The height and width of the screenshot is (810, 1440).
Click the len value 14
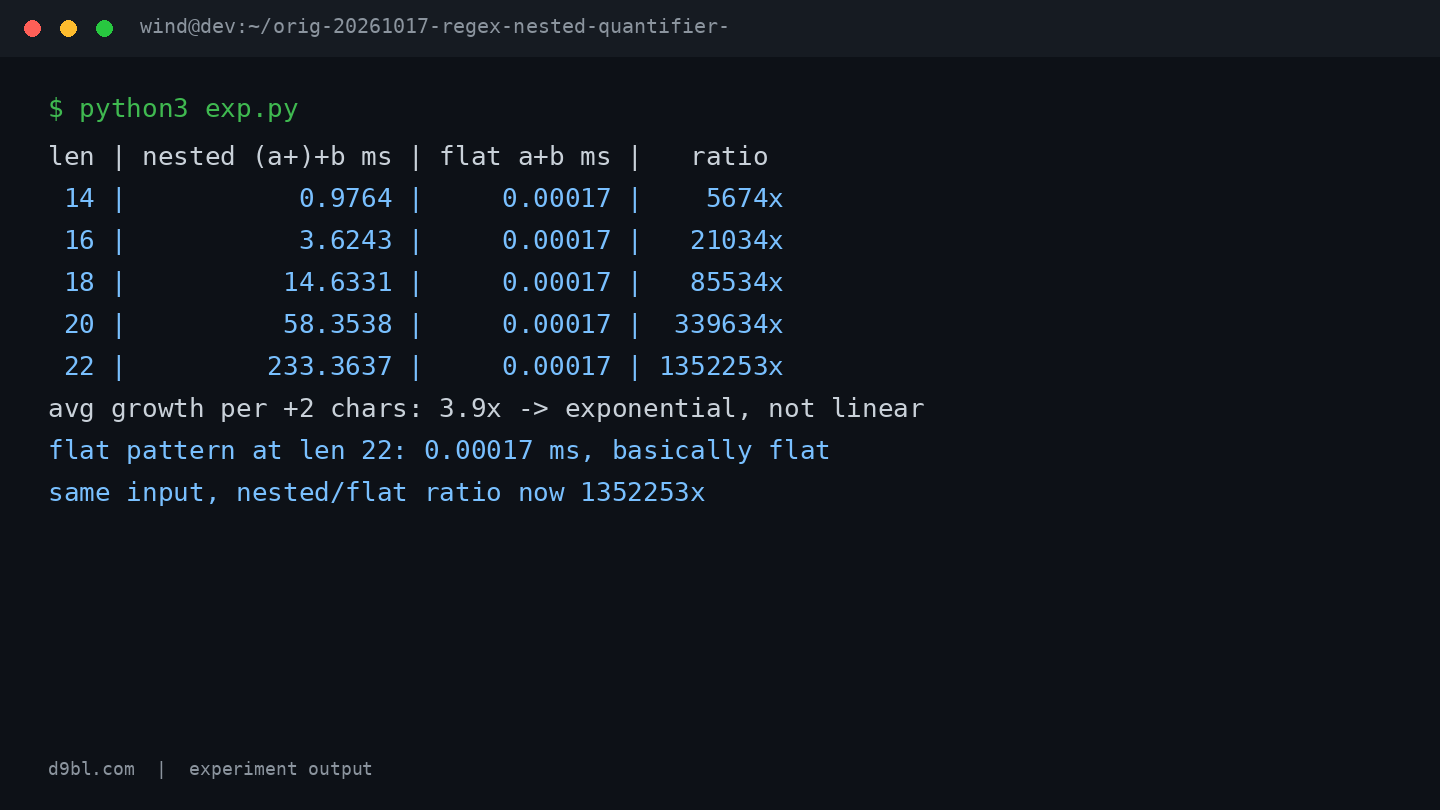coord(79,198)
